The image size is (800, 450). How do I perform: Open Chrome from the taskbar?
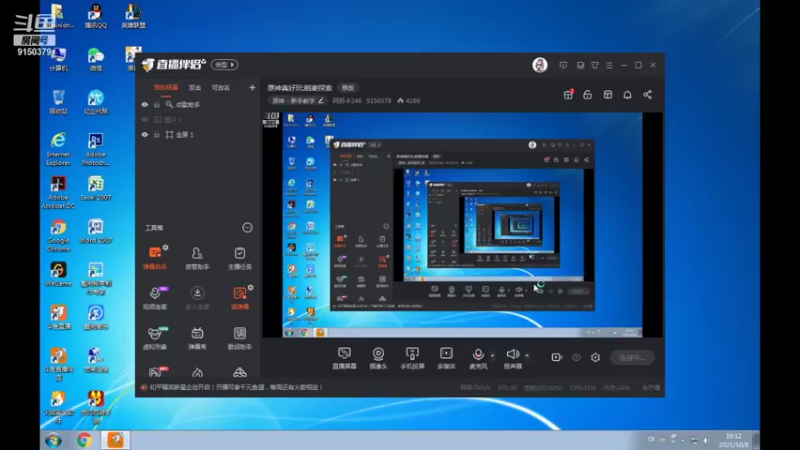85,440
